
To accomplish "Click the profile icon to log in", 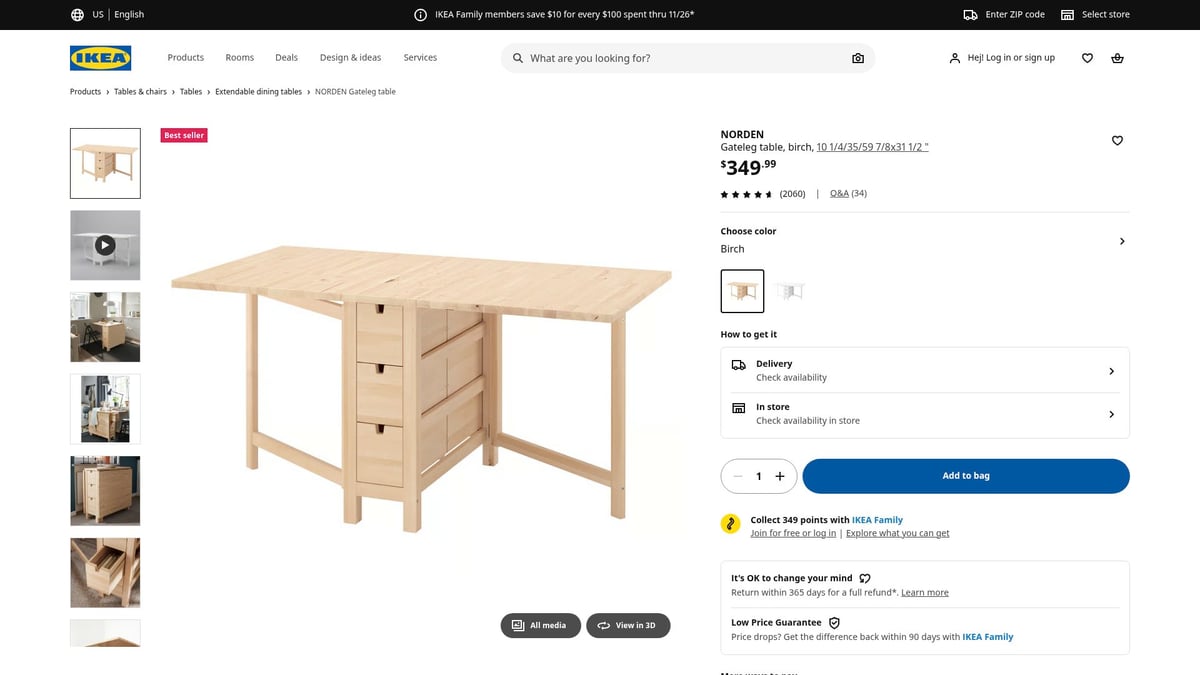I will pos(954,58).
